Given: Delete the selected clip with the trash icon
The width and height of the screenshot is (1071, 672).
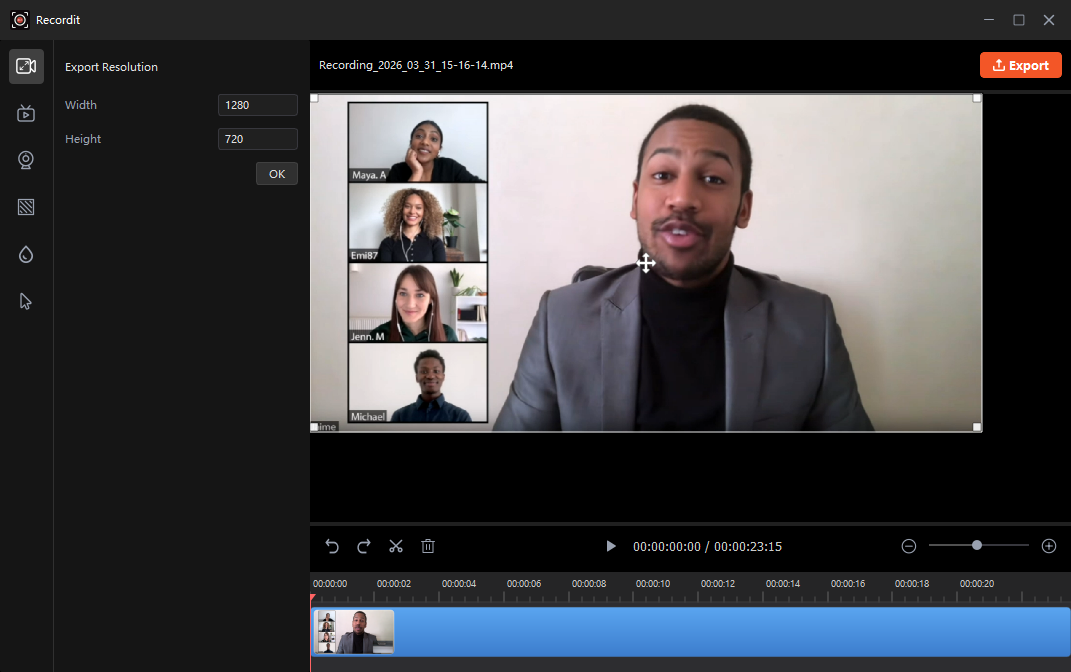Looking at the screenshot, I should point(428,546).
